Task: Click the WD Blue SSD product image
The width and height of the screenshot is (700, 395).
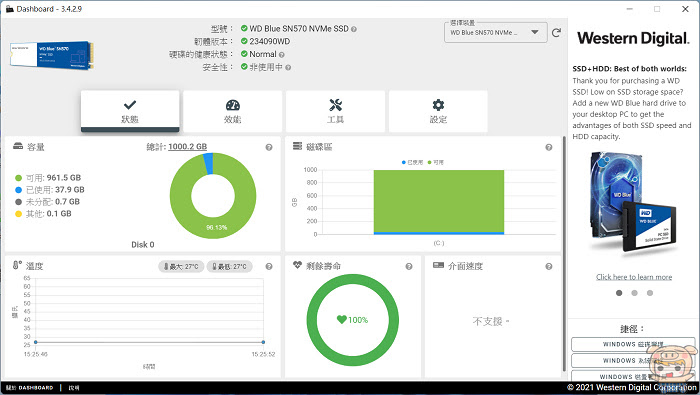Action: (52, 55)
